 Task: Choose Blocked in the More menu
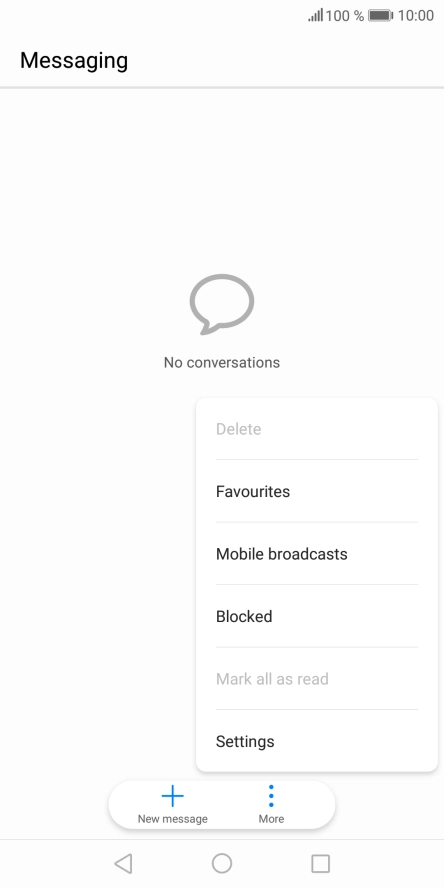(317, 616)
